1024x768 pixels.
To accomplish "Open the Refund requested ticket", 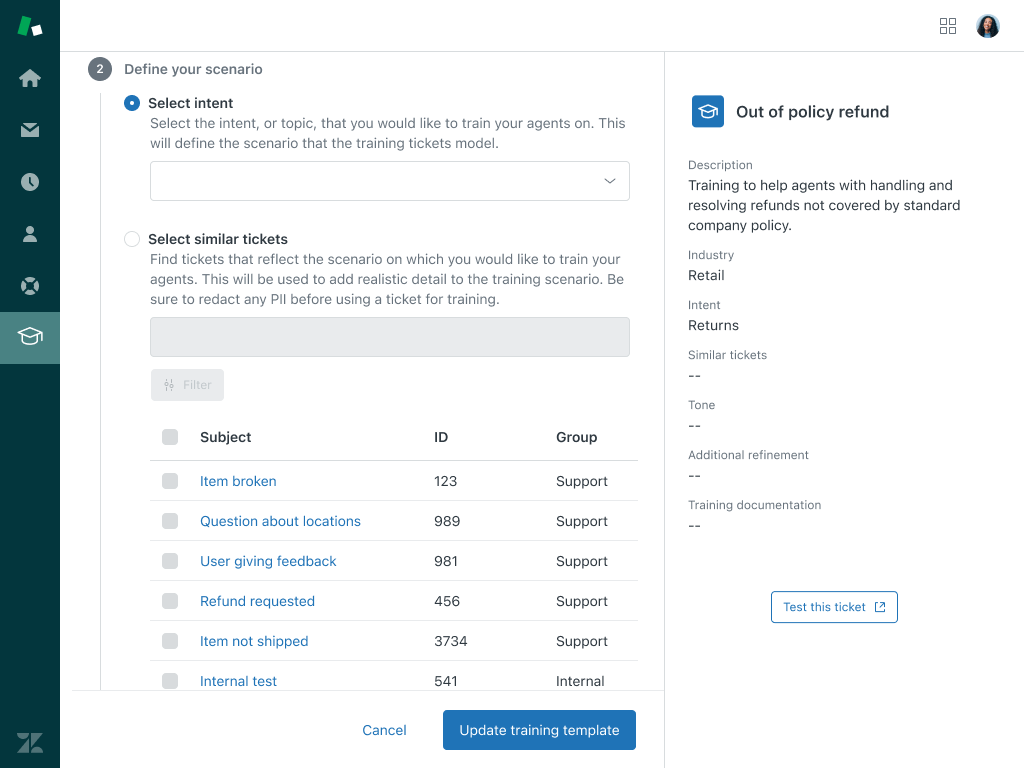I will pos(257,601).
